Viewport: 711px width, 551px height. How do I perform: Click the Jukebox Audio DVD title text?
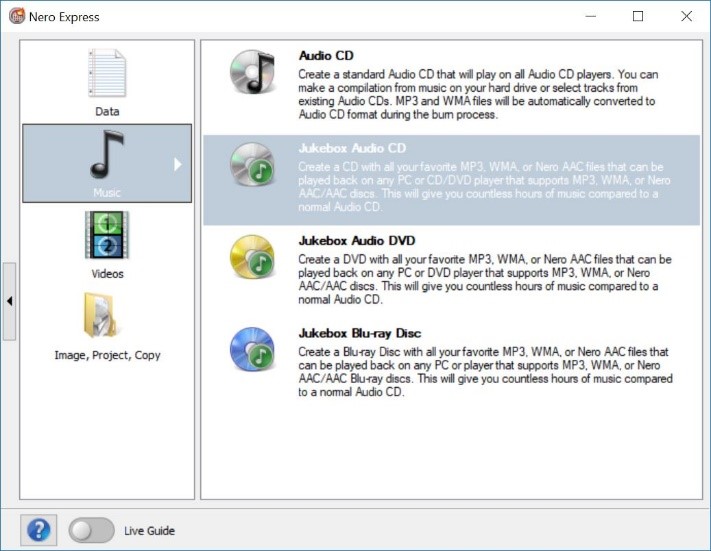(x=356, y=241)
